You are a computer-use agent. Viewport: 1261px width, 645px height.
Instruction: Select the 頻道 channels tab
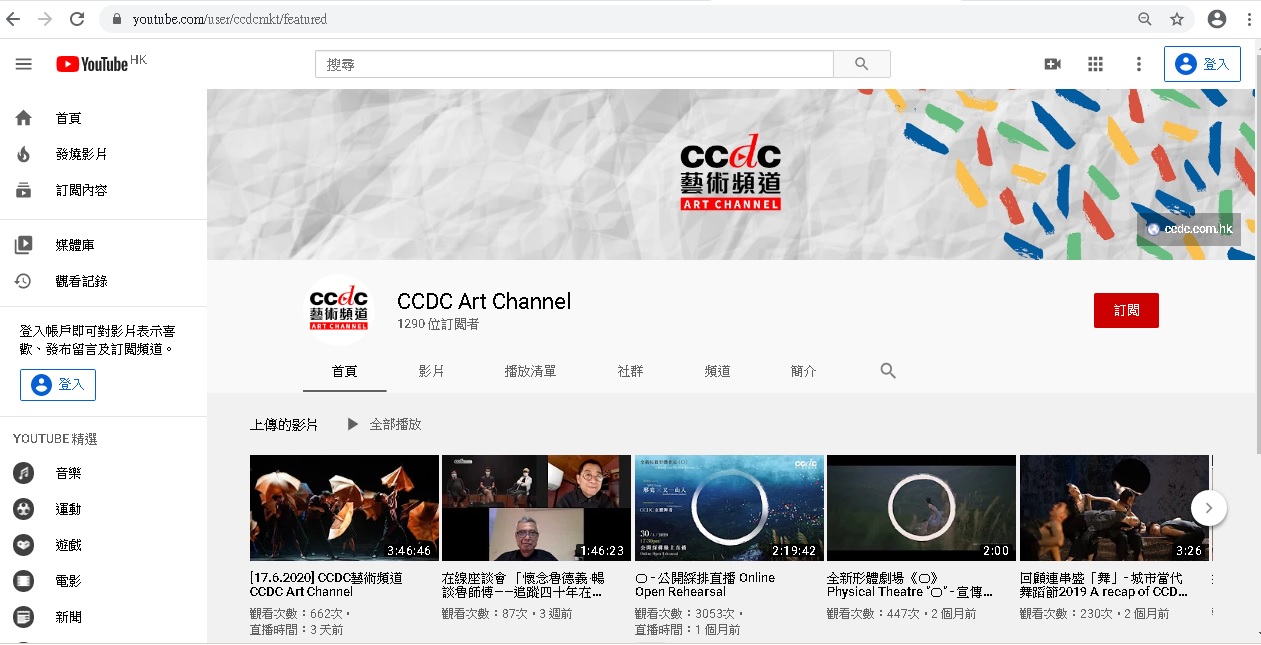[717, 371]
